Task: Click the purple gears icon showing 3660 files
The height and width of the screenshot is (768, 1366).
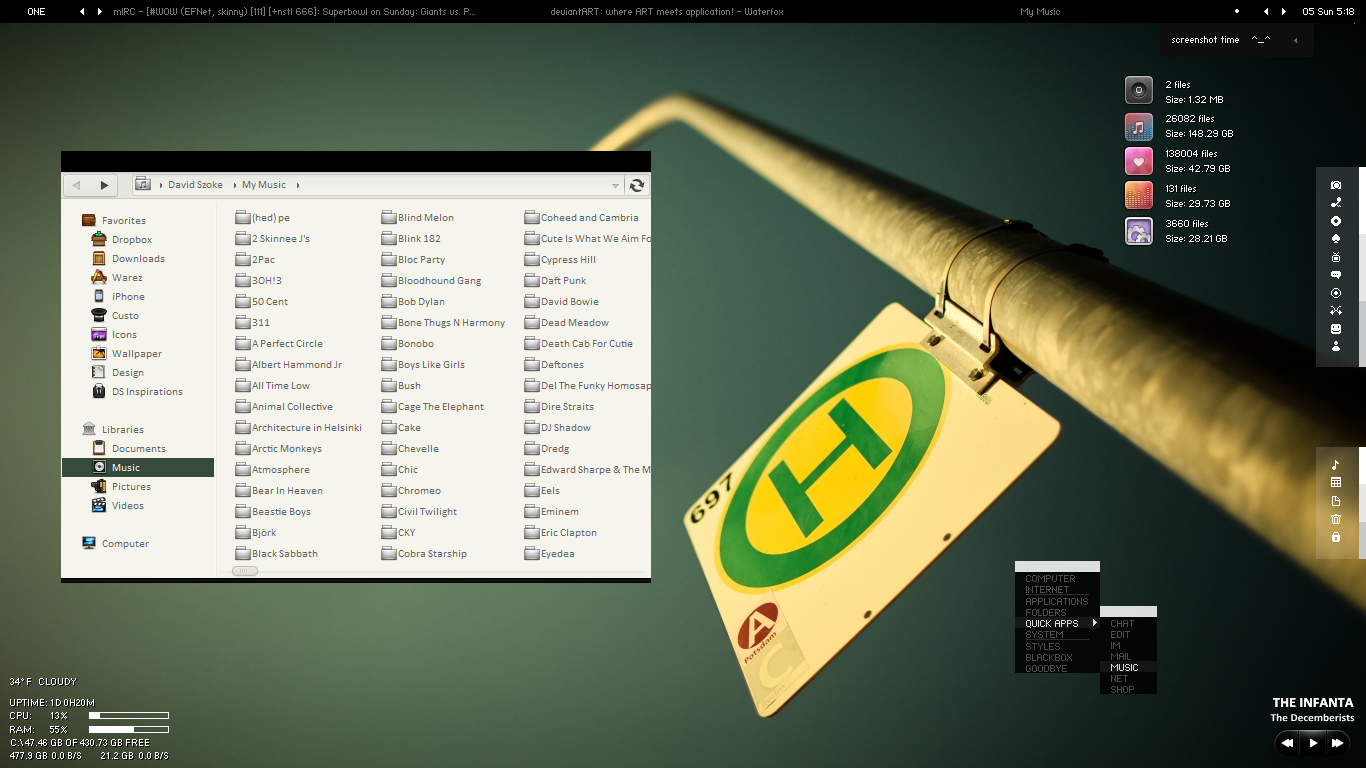Action: (1139, 231)
